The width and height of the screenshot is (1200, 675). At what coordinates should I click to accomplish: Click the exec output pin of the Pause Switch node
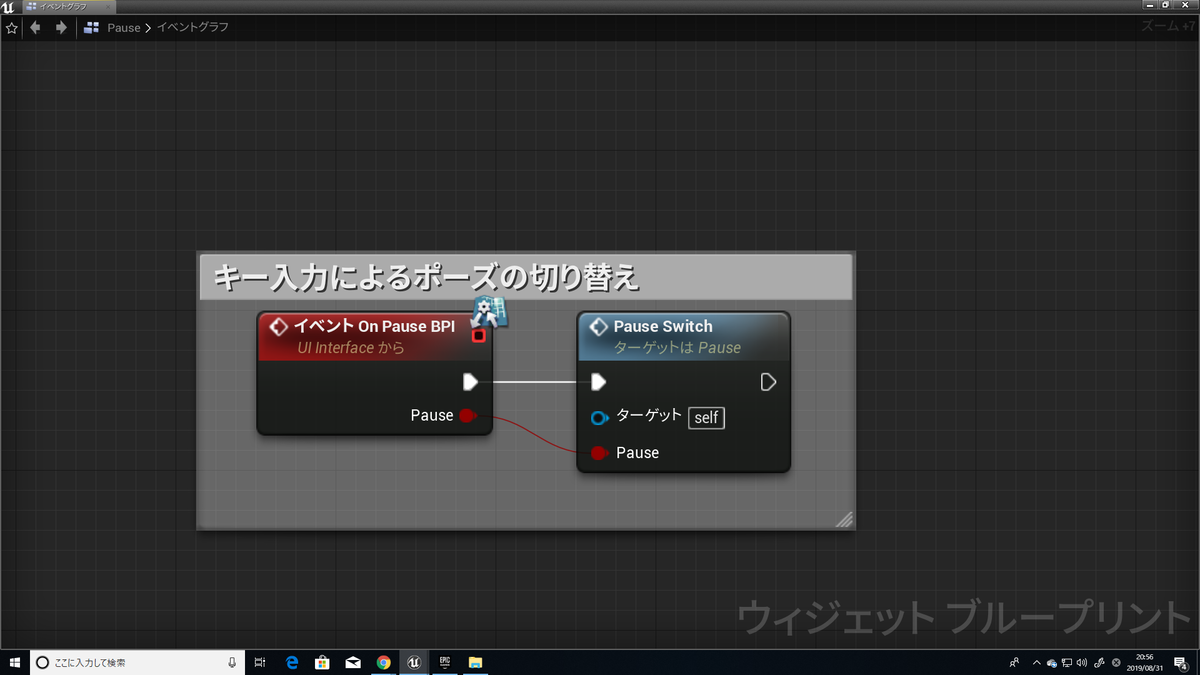pos(767,381)
